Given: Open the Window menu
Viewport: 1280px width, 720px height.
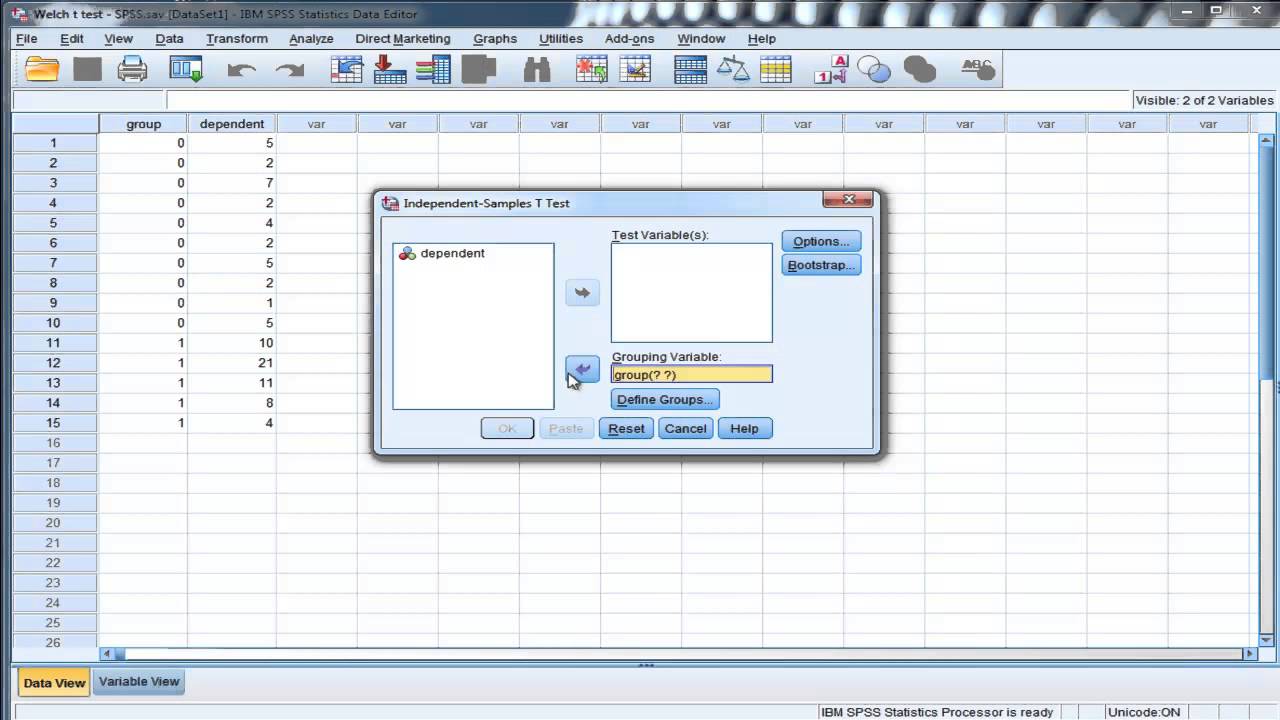Looking at the screenshot, I should (x=701, y=38).
